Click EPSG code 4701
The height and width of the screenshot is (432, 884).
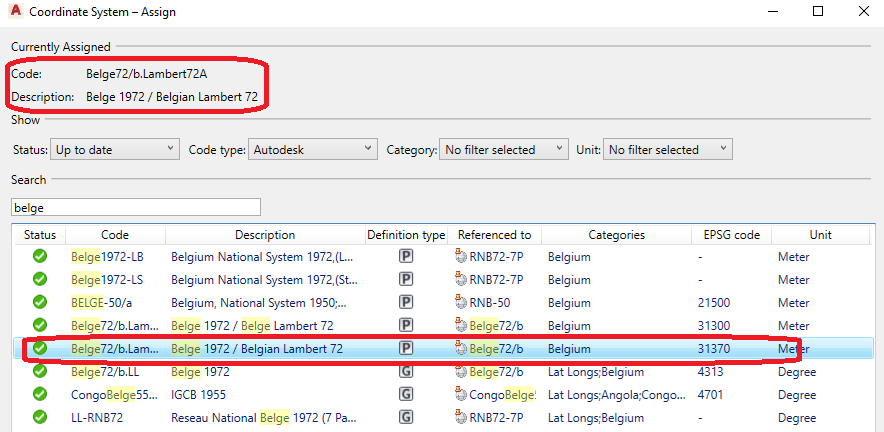[710, 395]
